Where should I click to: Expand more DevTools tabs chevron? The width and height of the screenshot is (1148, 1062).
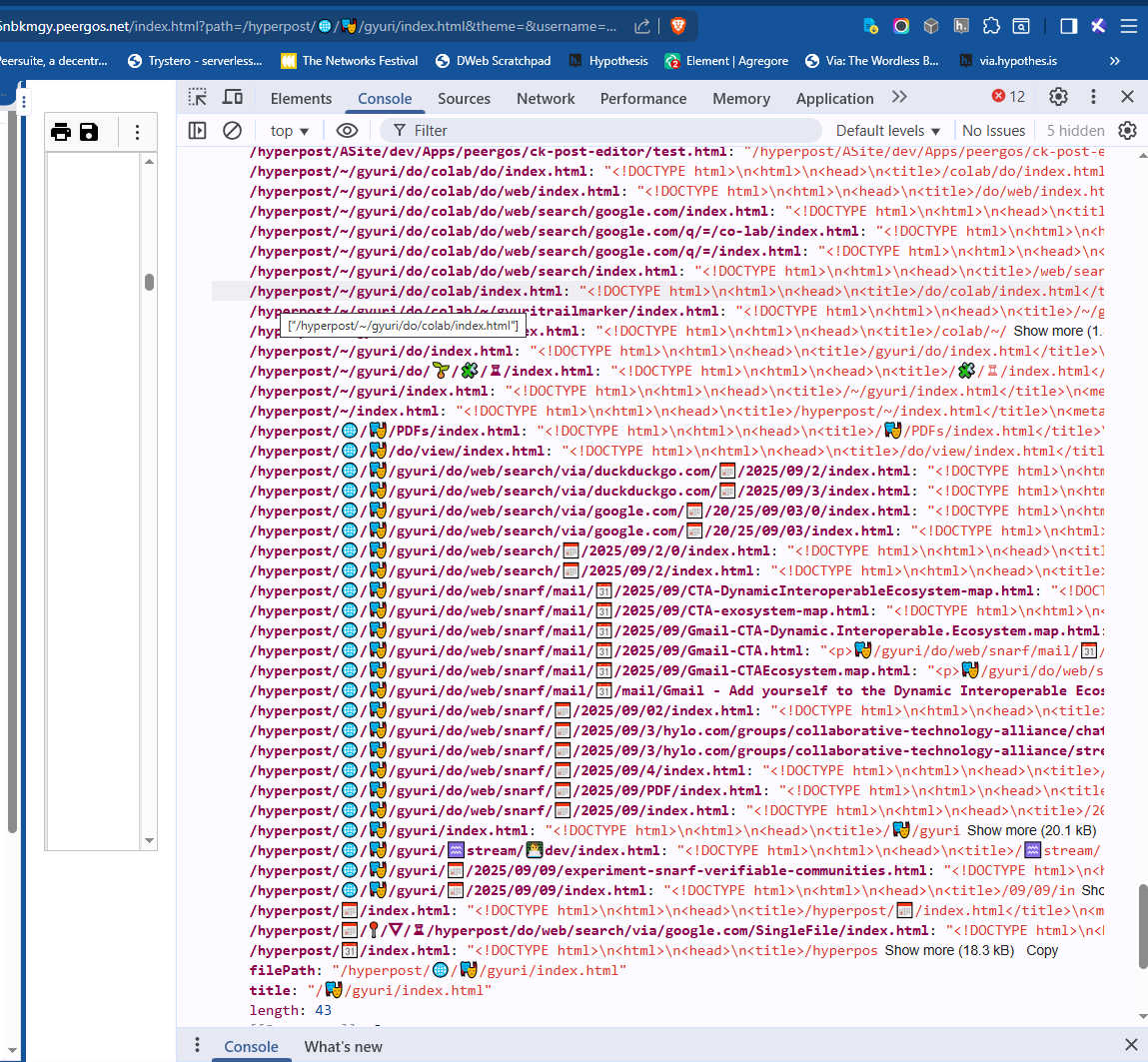(x=899, y=97)
